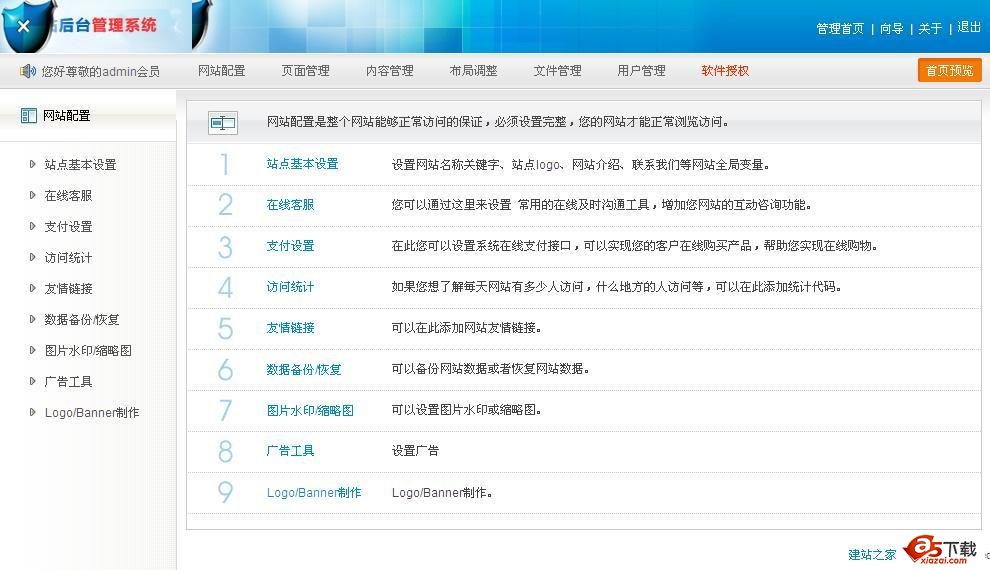Select 软件授权 in the navigation bar
The image size is (990, 570).
pos(725,71)
